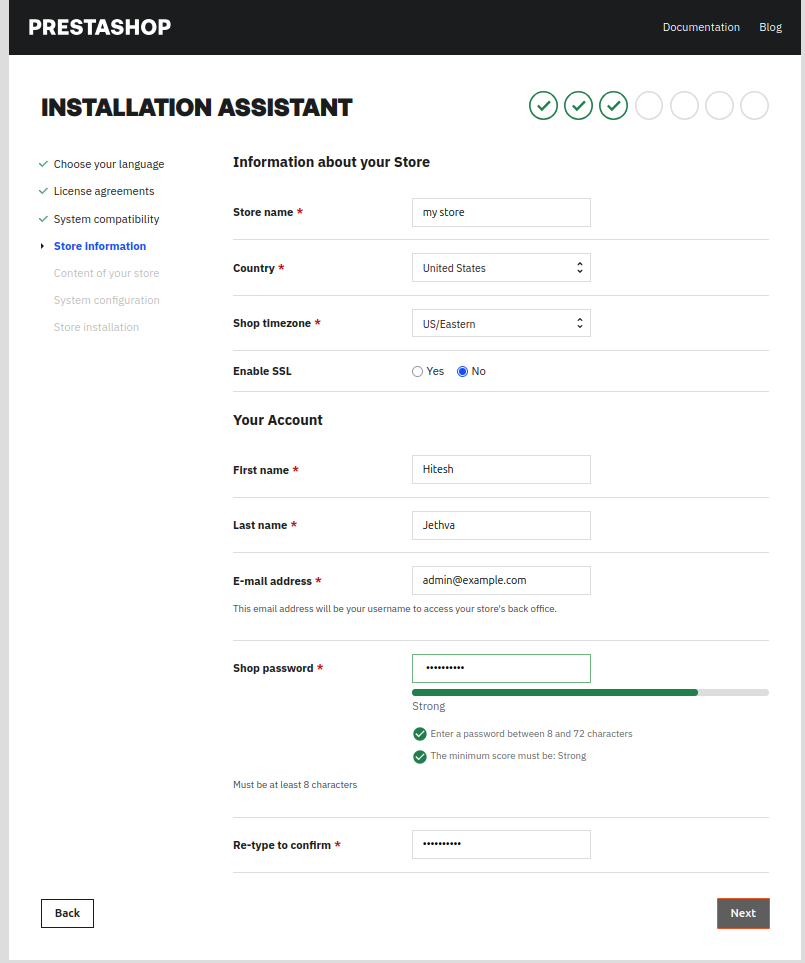Viewport: 805px width, 963px height.
Task: Click the fourth empty step circle
Action: coord(649,105)
